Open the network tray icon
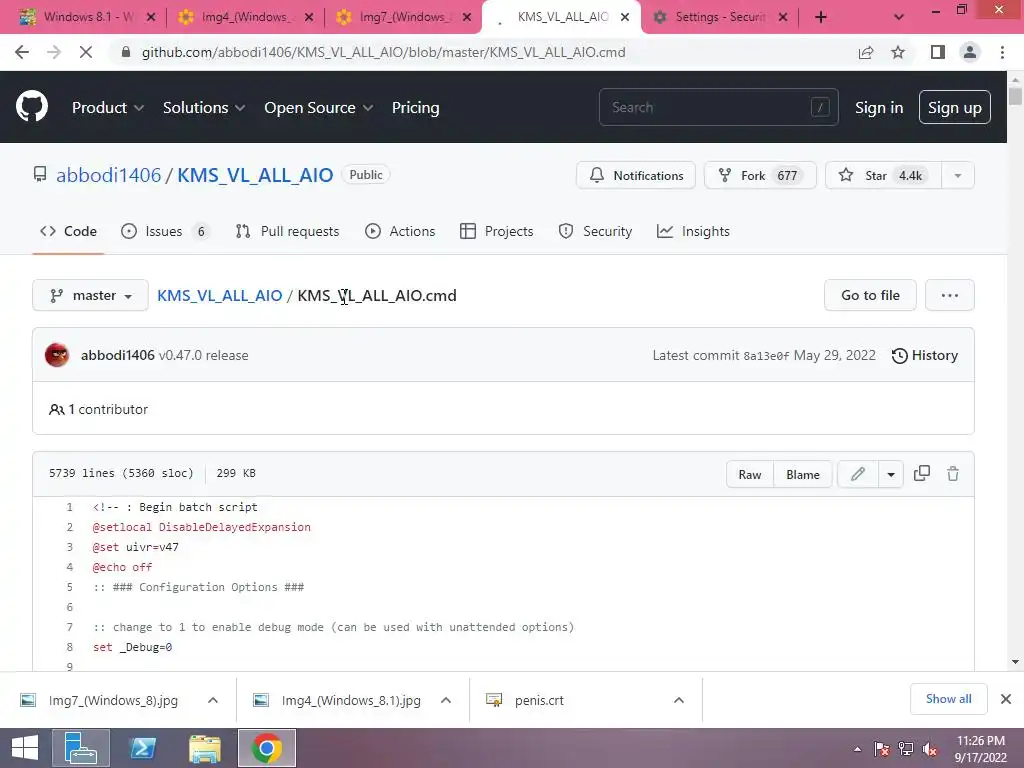The height and width of the screenshot is (768, 1024). click(906, 749)
